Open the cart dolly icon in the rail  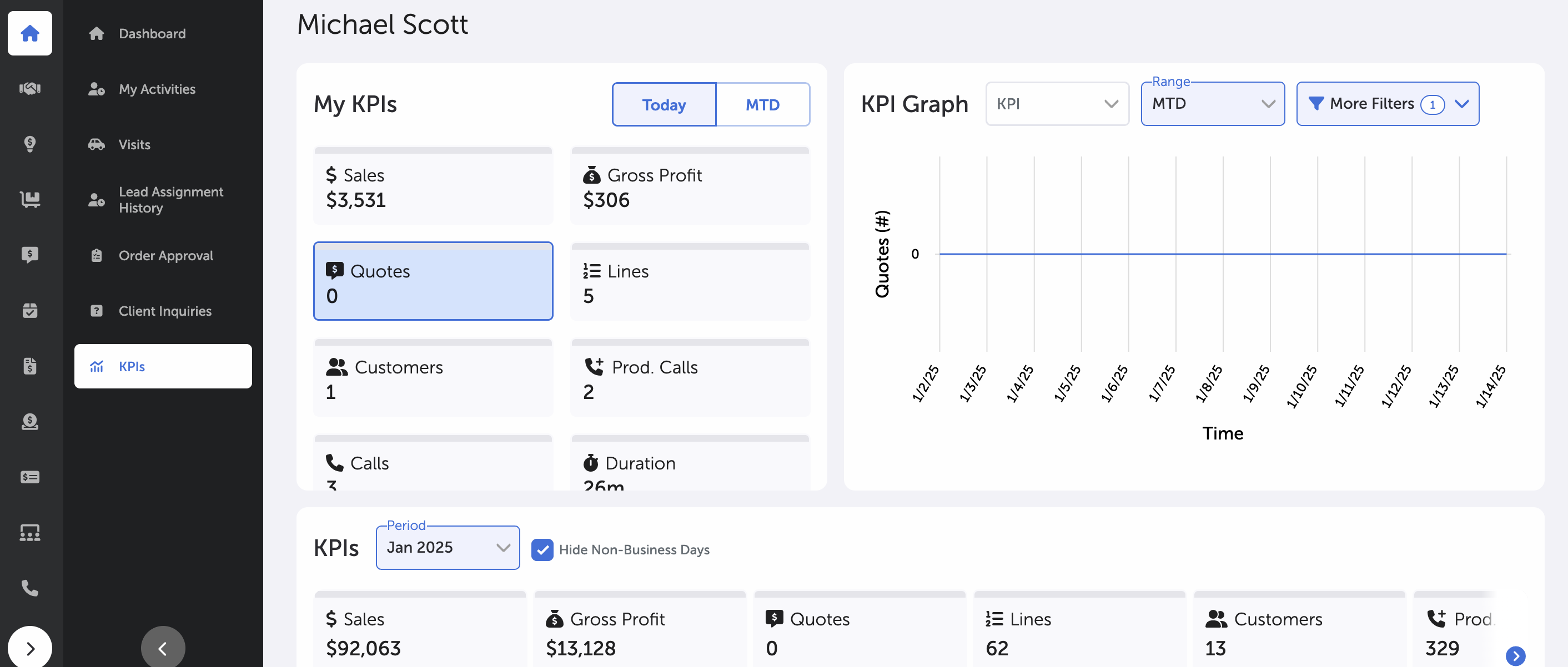click(30, 199)
